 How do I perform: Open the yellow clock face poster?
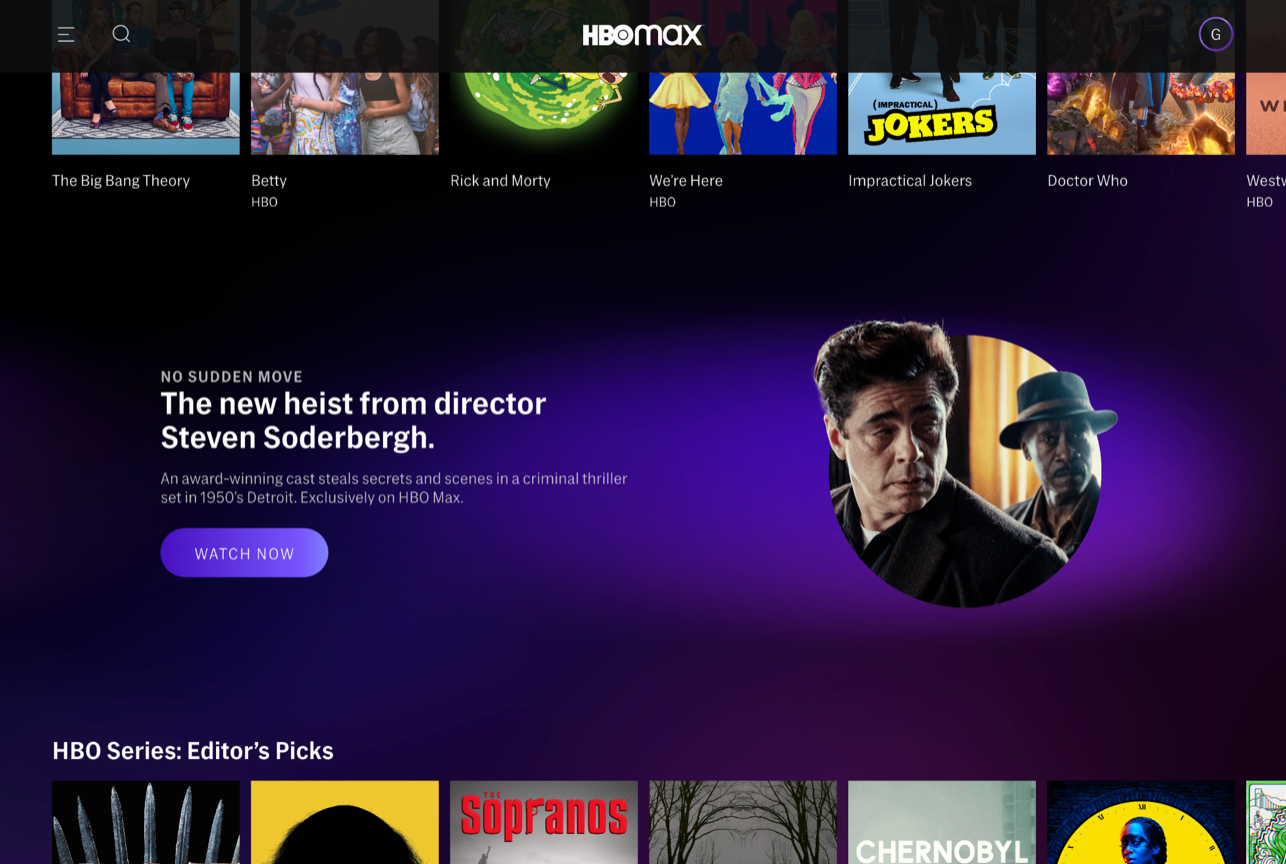(x=1141, y=822)
